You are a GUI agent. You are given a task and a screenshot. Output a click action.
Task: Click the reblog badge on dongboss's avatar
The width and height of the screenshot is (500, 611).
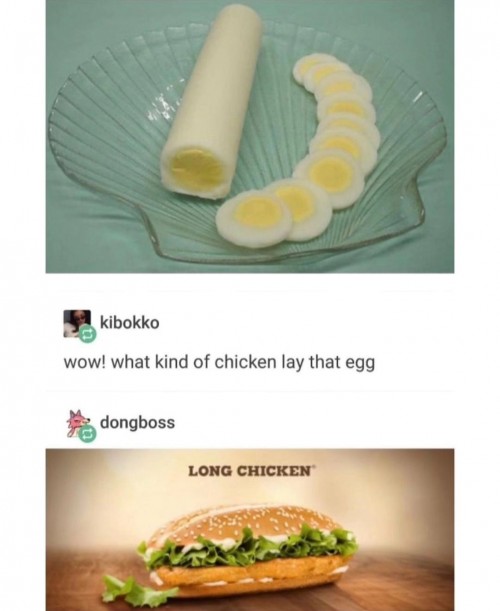point(87,434)
